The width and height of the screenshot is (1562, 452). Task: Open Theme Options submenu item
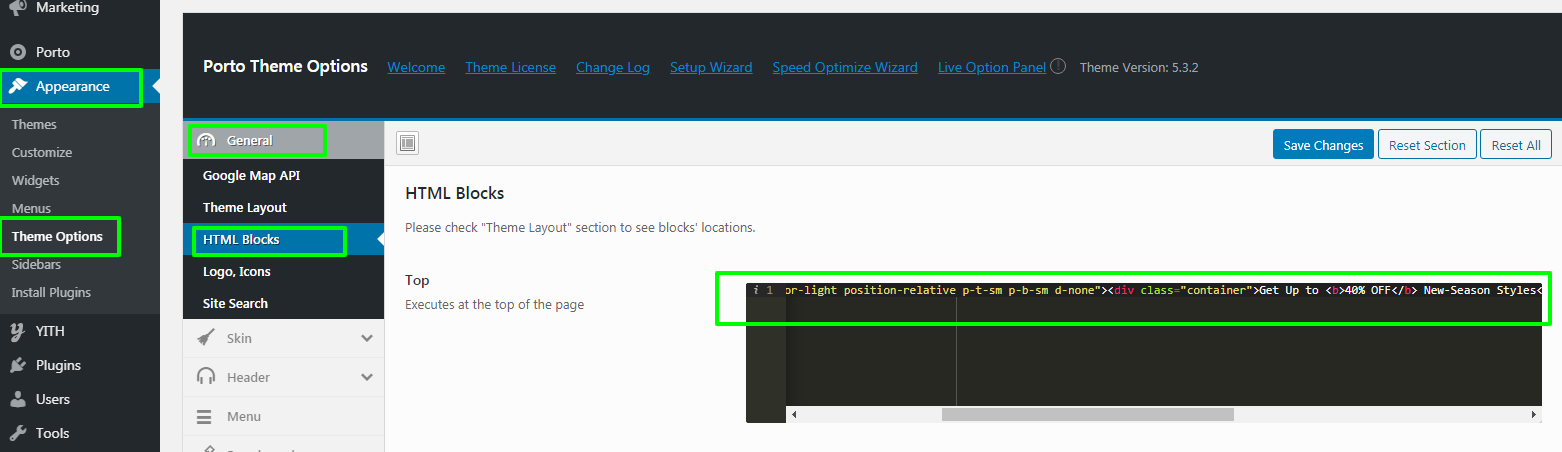pos(57,237)
